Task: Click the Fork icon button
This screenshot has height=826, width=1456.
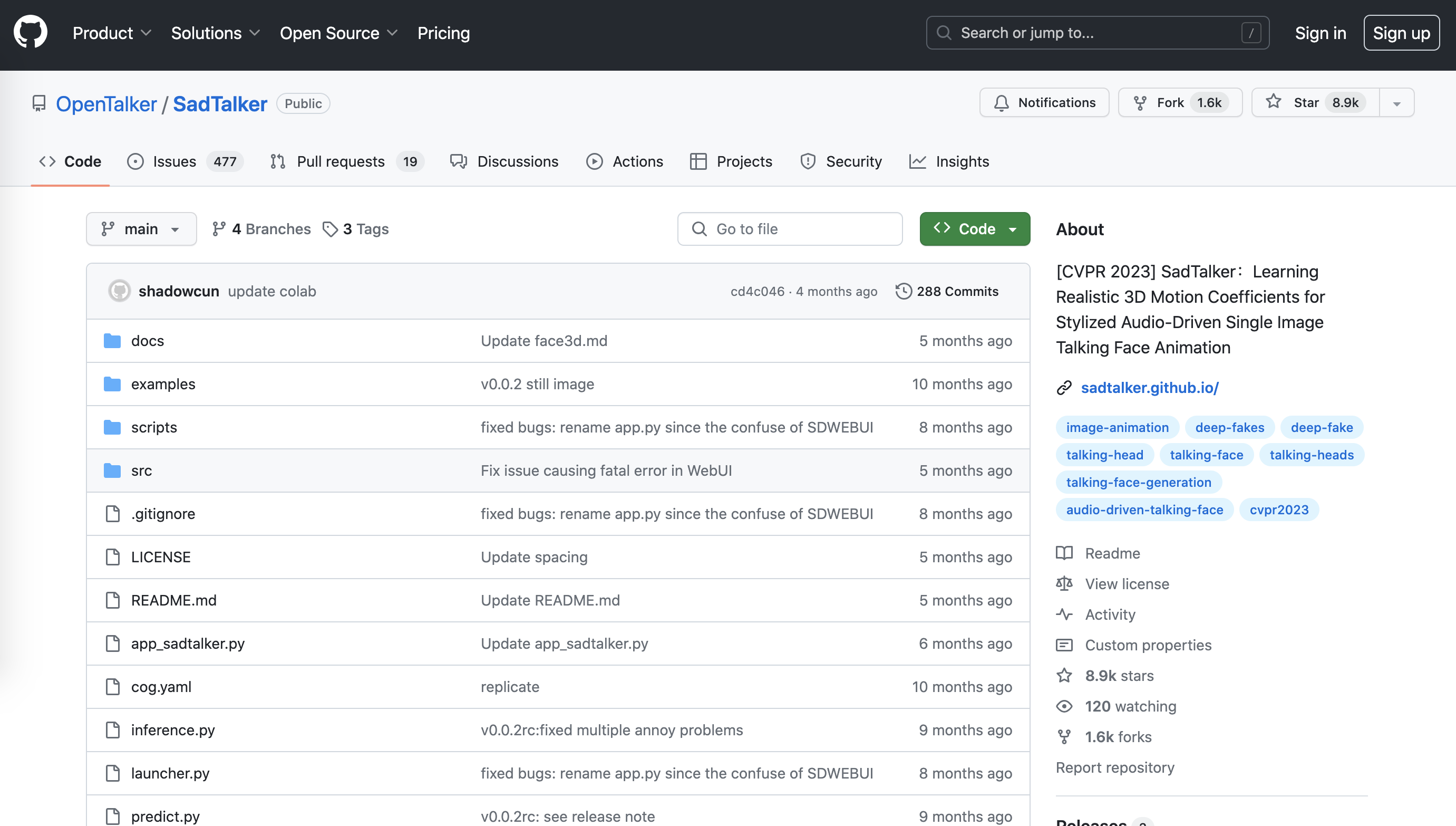Action: [1140, 103]
